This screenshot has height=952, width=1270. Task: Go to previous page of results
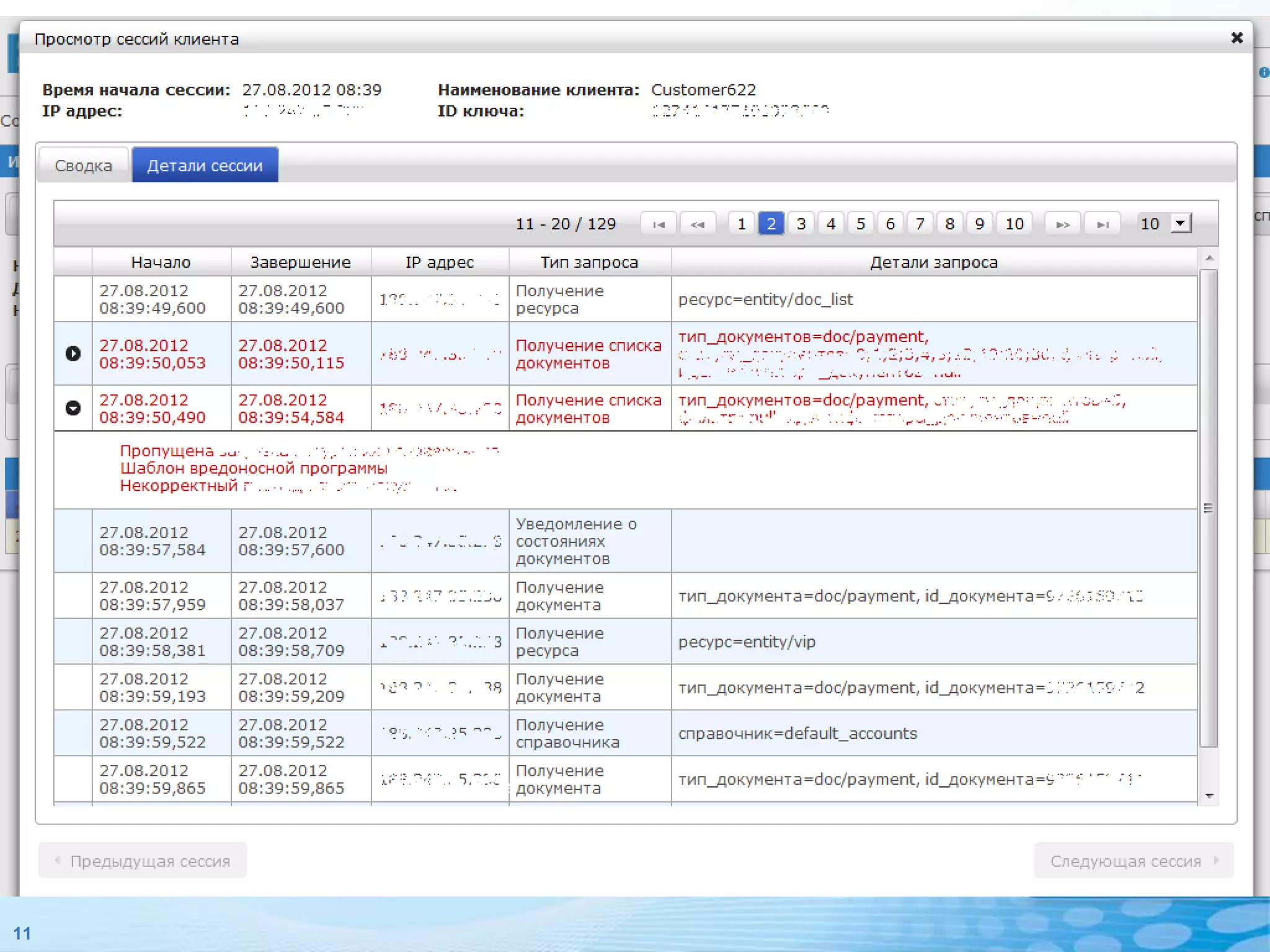tap(698, 224)
